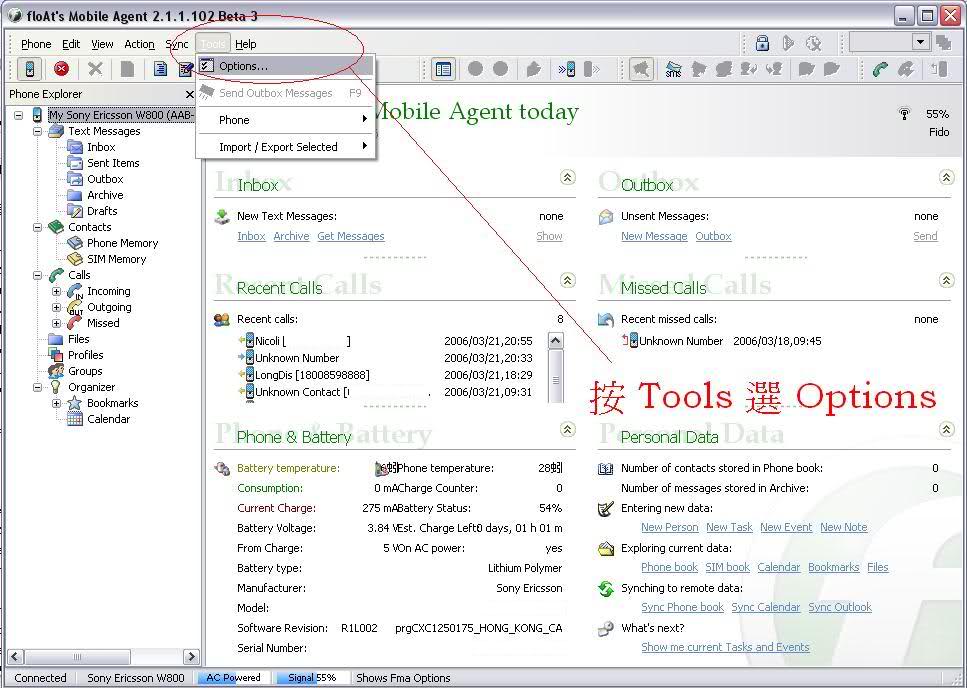Collapse the Phone & Battery section chevron

click(x=567, y=429)
